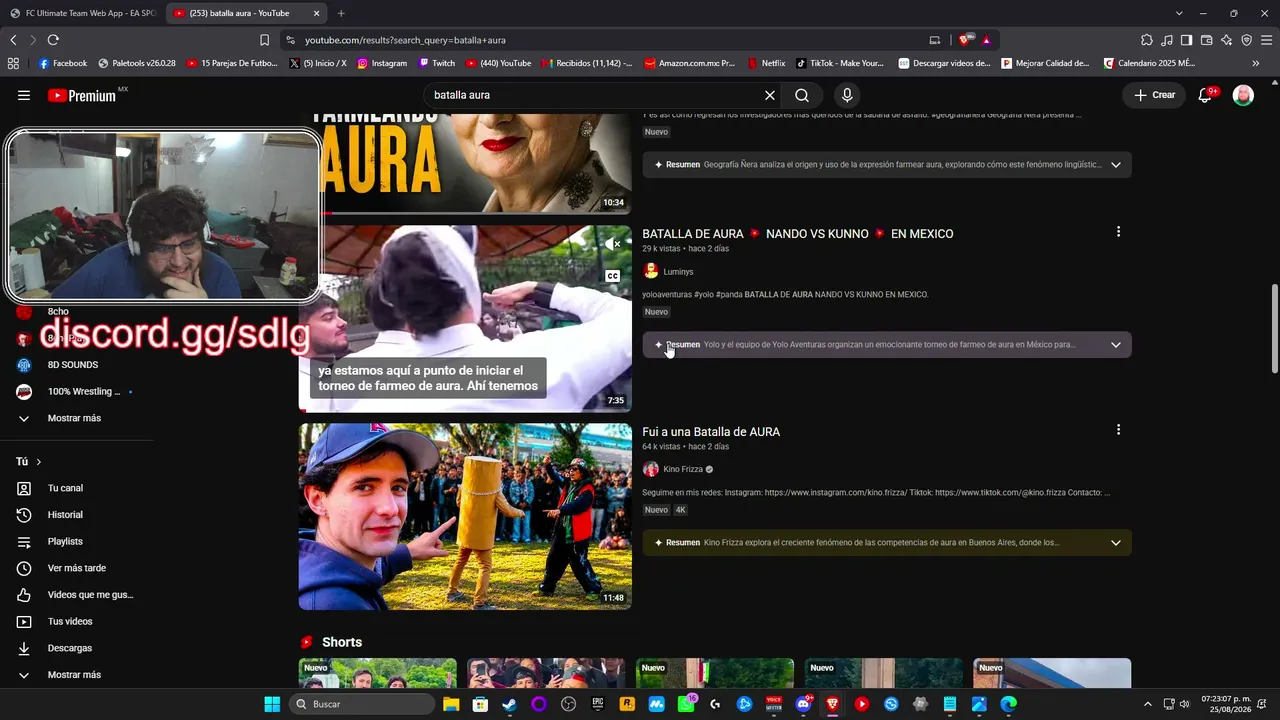The height and width of the screenshot is (720, 1280).
Task: Open options menu for Fui a una Batalla video
Action: [x=1118, y=430]
